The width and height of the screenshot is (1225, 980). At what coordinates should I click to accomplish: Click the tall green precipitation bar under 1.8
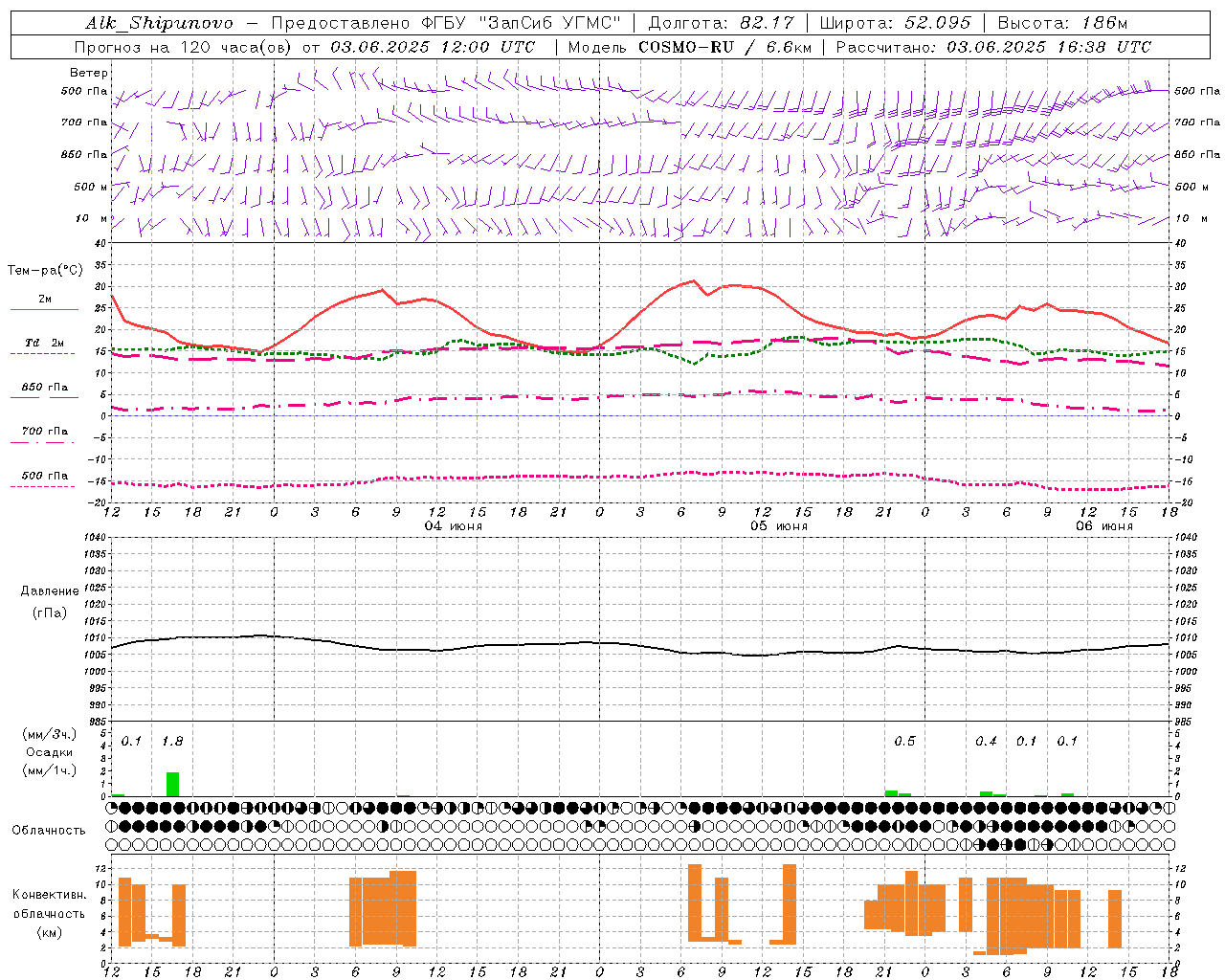coord(172,784)
